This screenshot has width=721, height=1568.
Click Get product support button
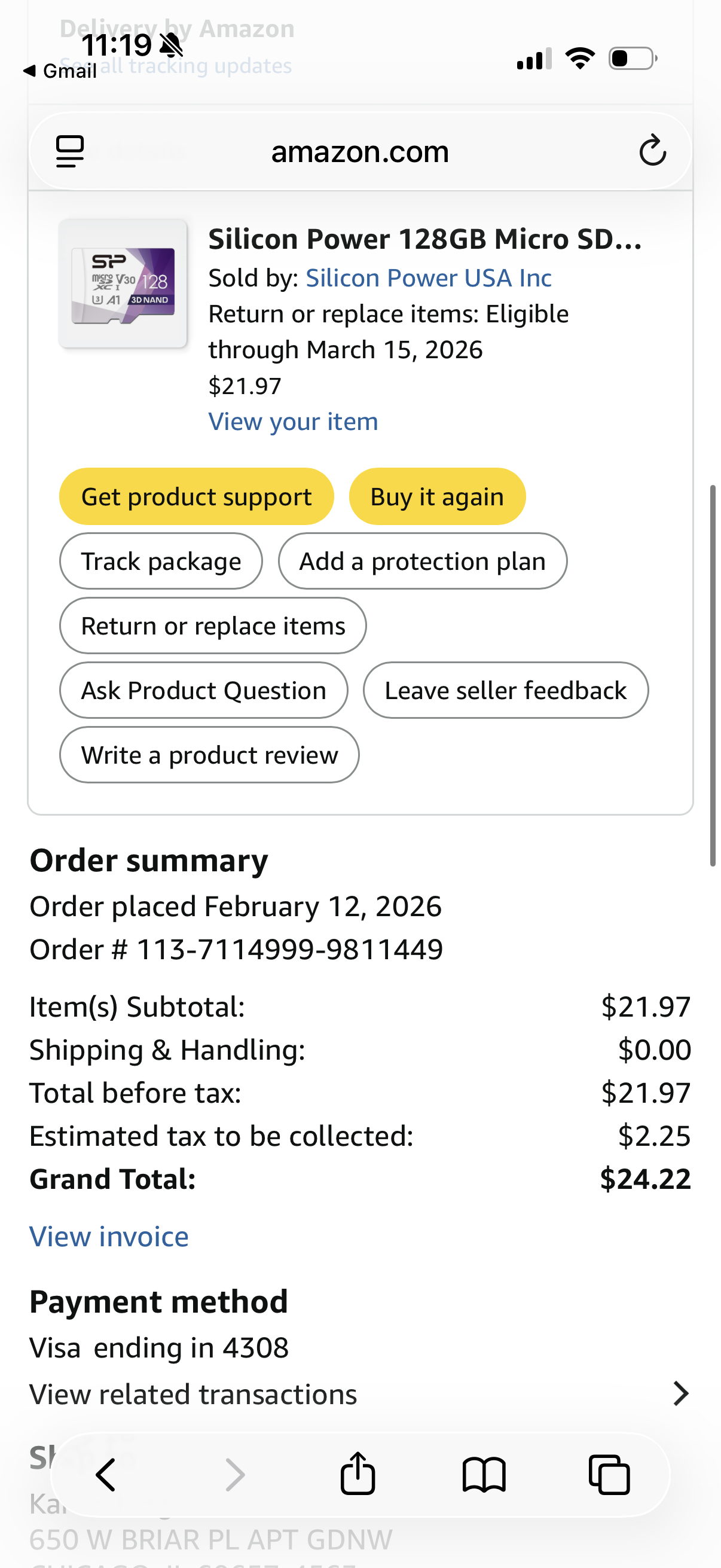(x=196, y=497)
